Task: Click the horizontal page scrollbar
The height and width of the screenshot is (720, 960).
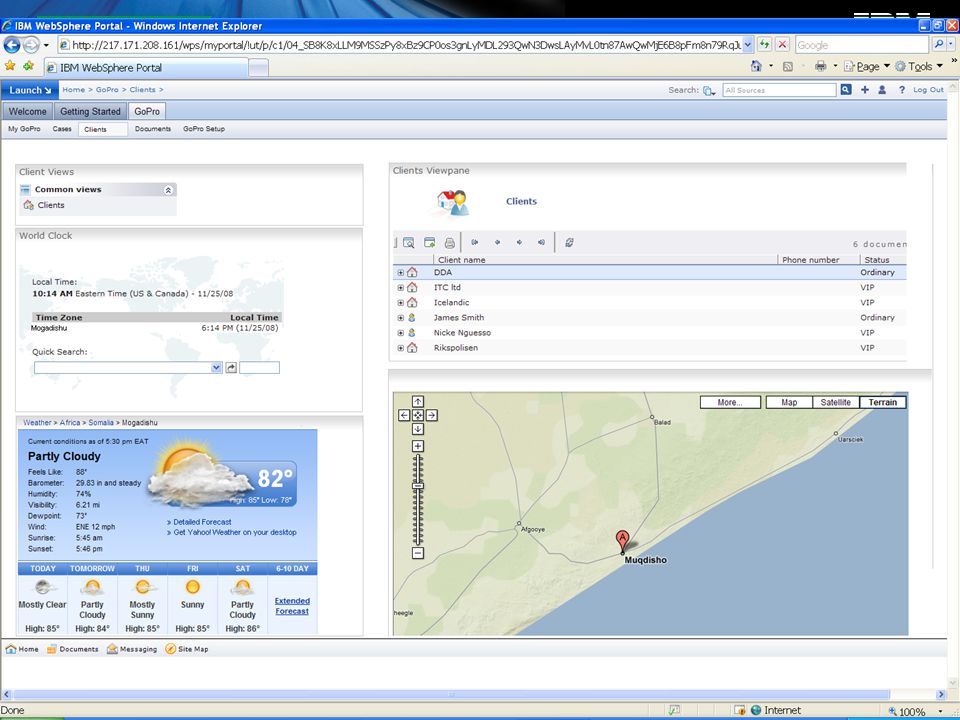Action: 451,694
